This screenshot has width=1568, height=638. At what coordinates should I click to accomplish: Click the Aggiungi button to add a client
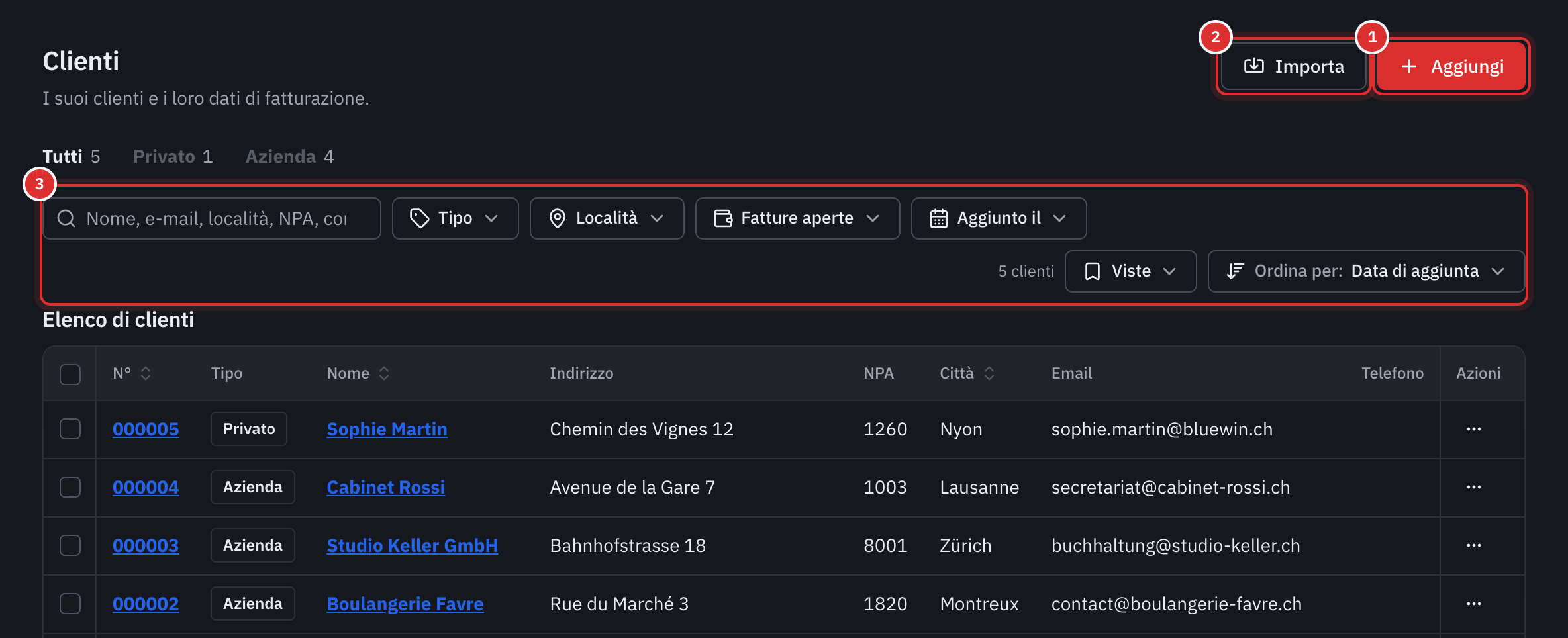coord(1451,66)
